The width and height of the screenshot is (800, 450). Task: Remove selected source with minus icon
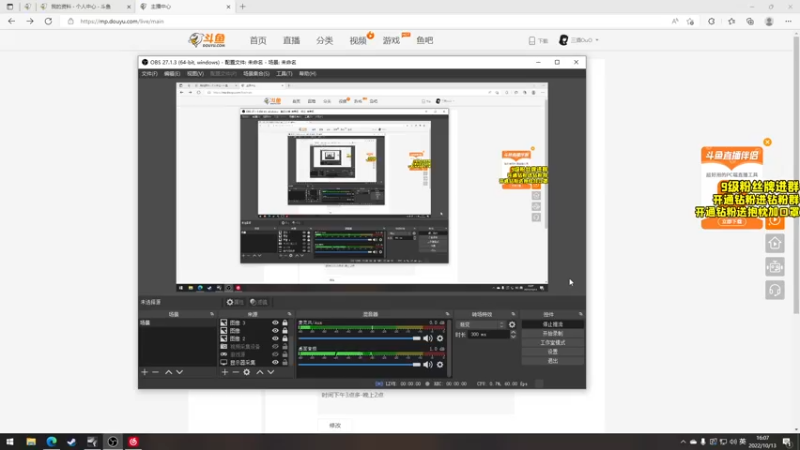[x=235, y=372]
